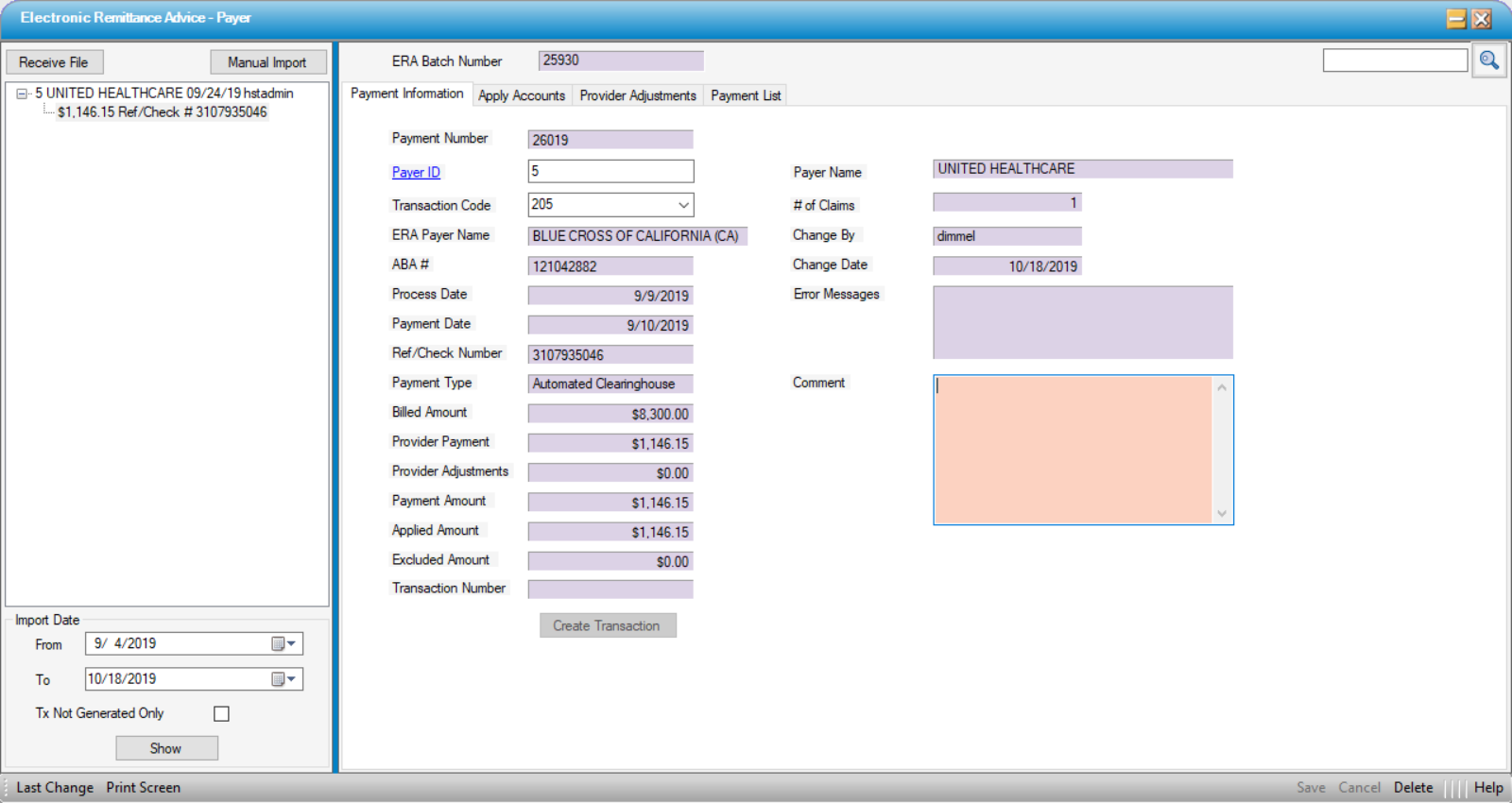Viewport: 1512px width, 803px height.
Task: Open Help from the status bar
Action: pos(1487,787)
